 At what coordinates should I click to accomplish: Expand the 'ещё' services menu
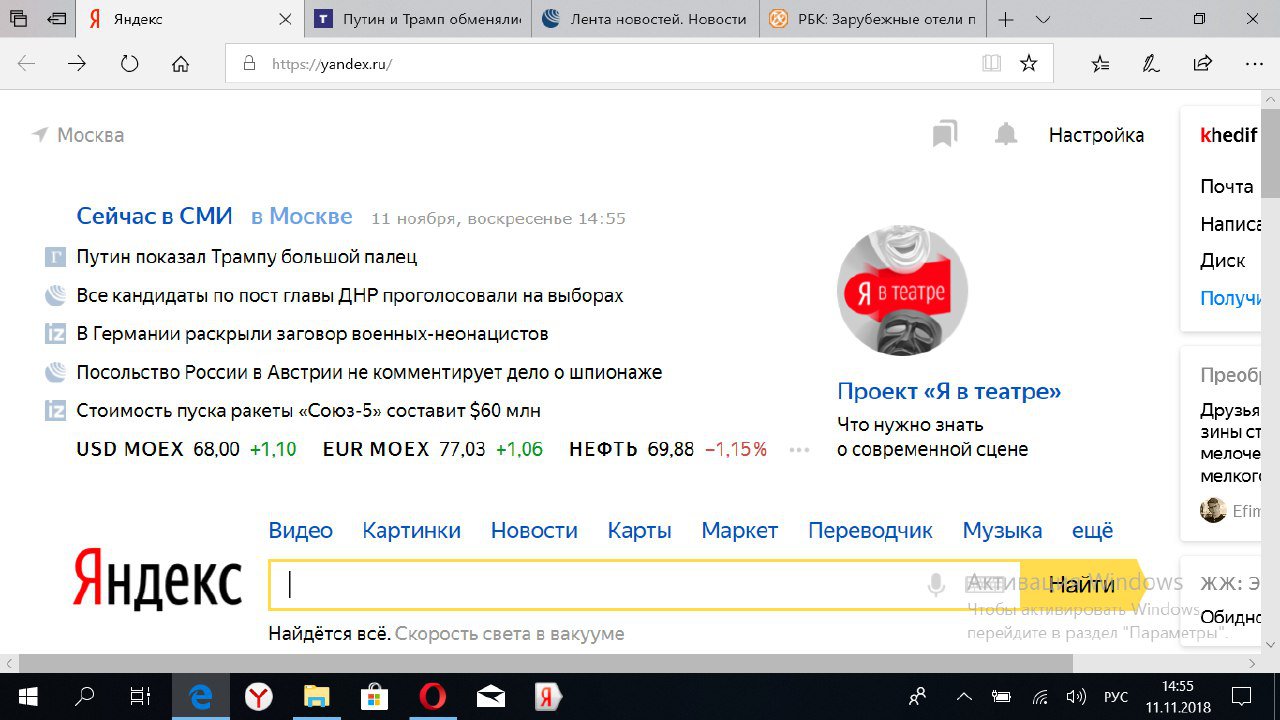[x=1092, y=531]
